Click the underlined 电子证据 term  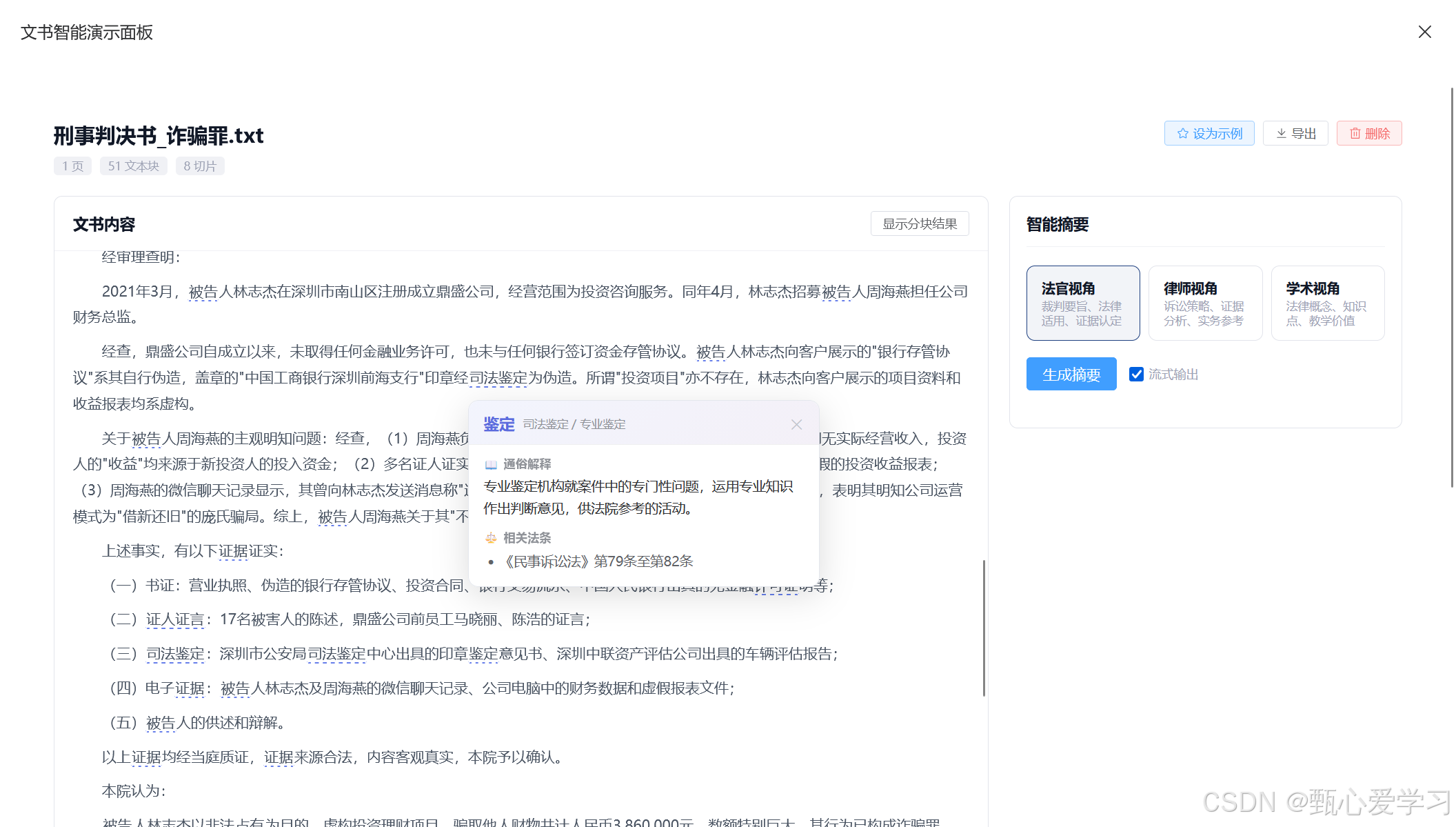(x=189, y=688)
